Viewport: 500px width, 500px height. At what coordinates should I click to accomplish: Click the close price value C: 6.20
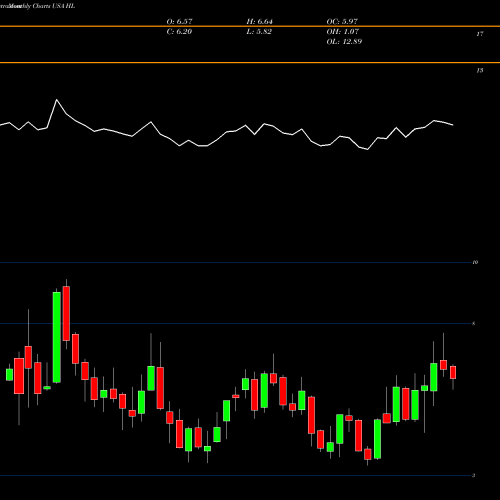point(179,32)
